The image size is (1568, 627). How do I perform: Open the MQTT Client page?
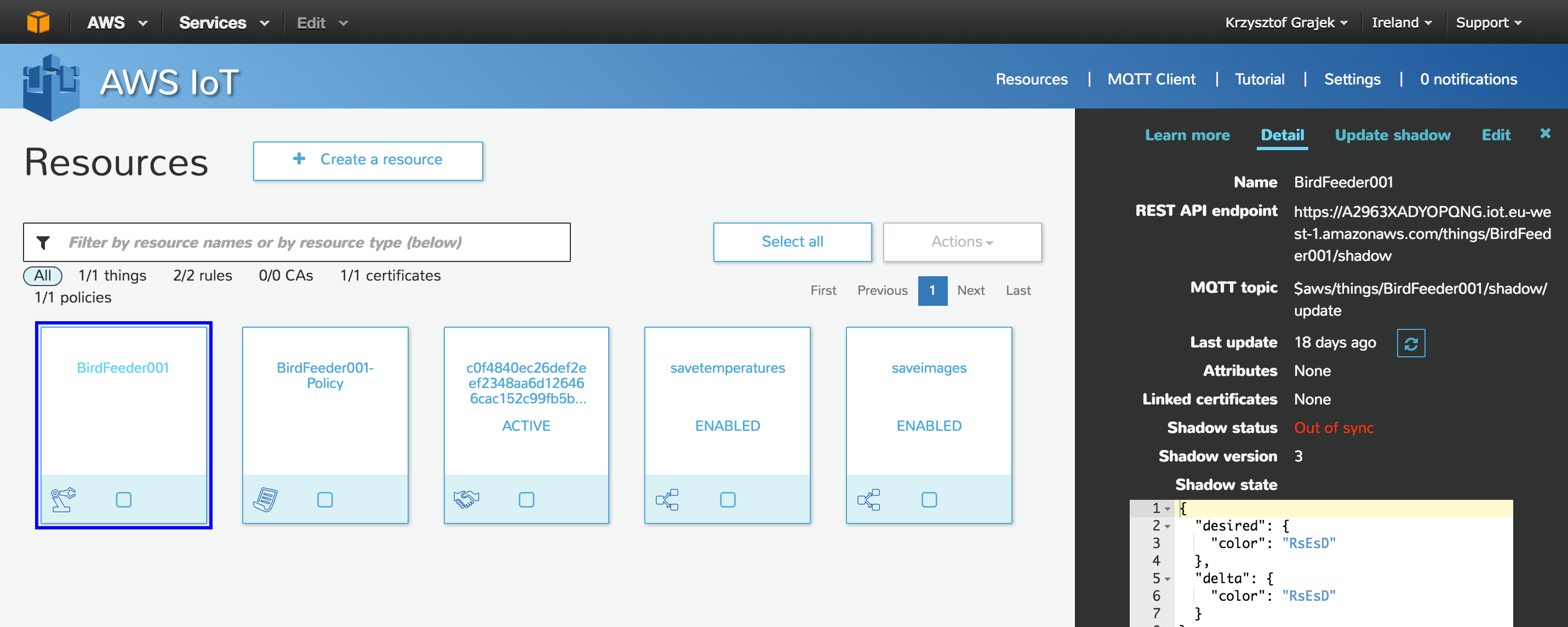click(1151, 79)
